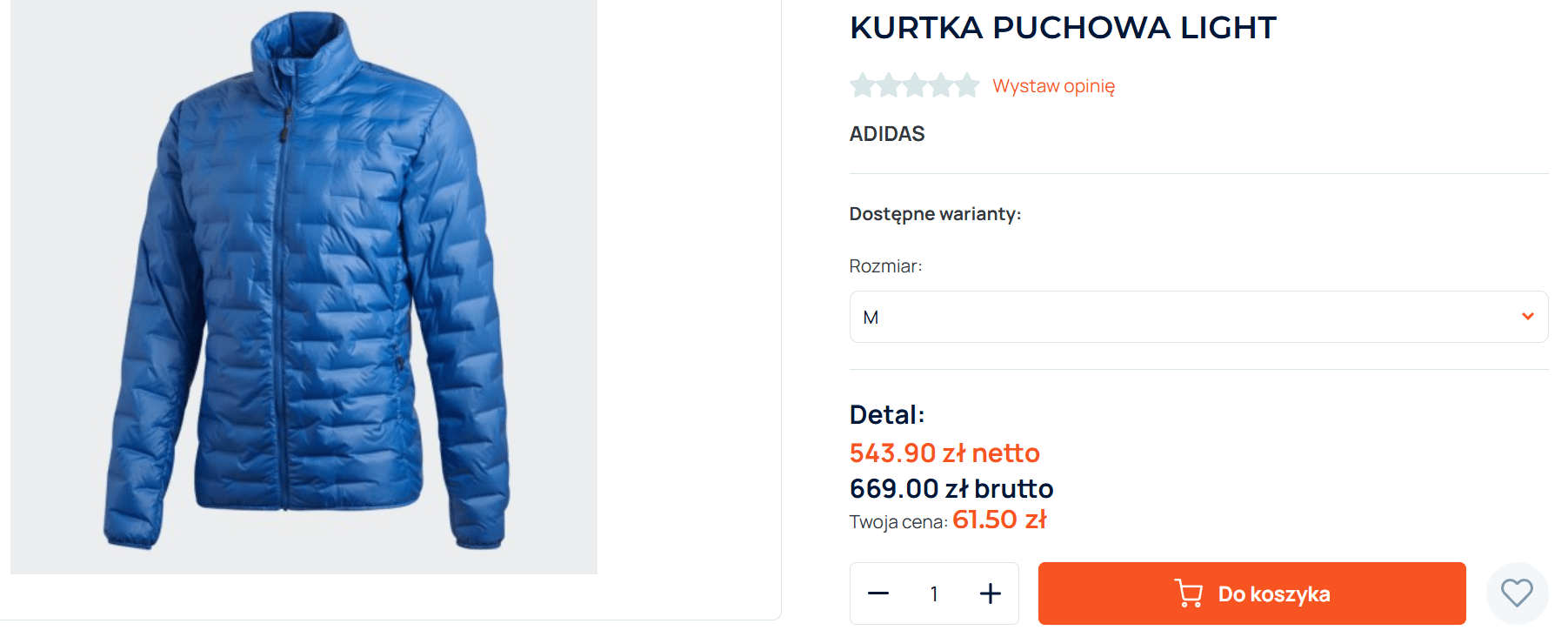Rate product with the first star
The width and height of the screenshot is (1568, 637).
tap(863, 85)
